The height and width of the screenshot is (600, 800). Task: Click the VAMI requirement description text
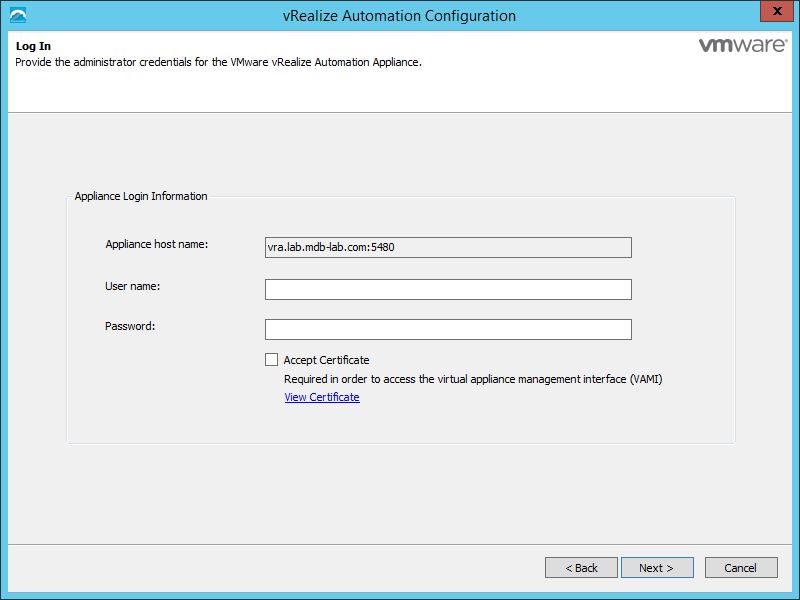pyautogui.click(x=473, y=379)
